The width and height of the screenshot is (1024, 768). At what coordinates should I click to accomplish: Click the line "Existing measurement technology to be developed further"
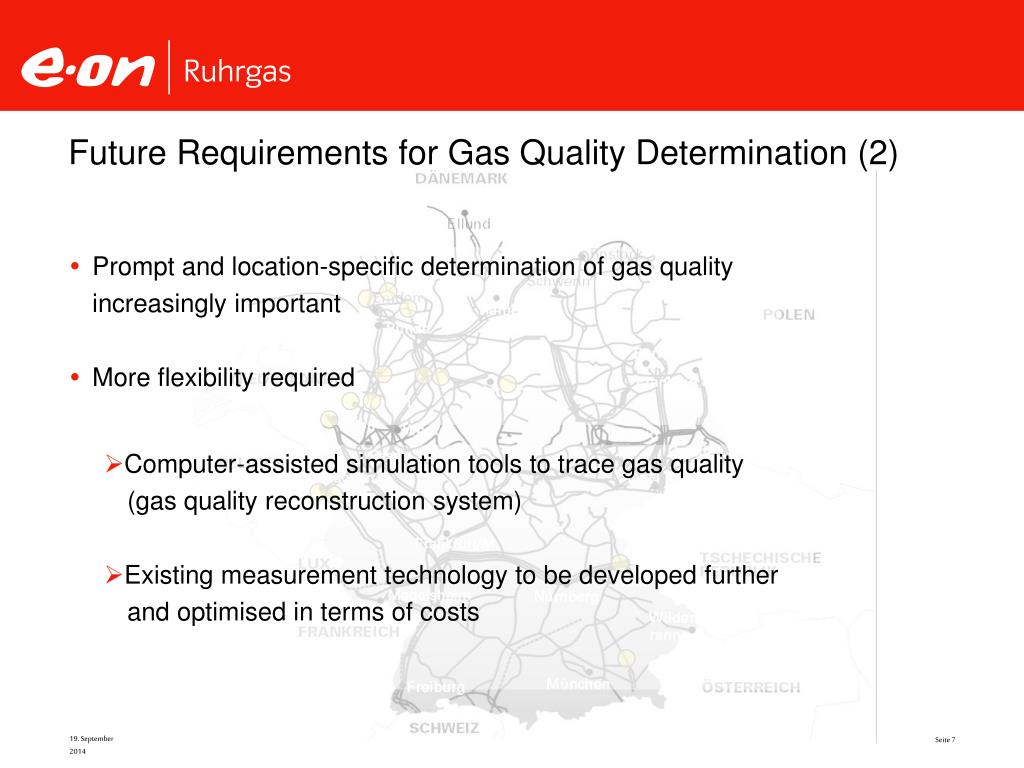(451, 575)
